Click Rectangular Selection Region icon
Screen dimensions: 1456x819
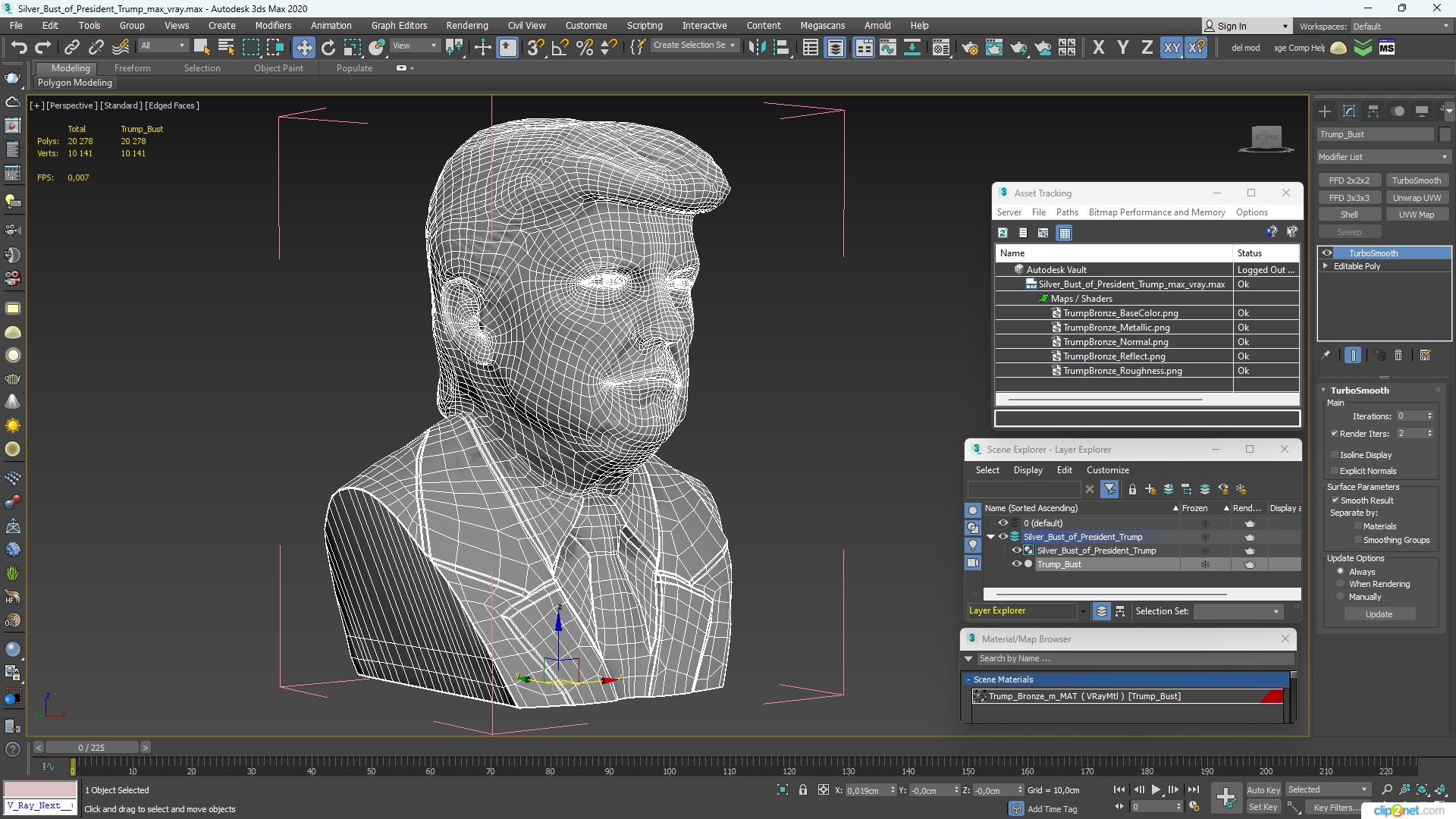point(251,48)
